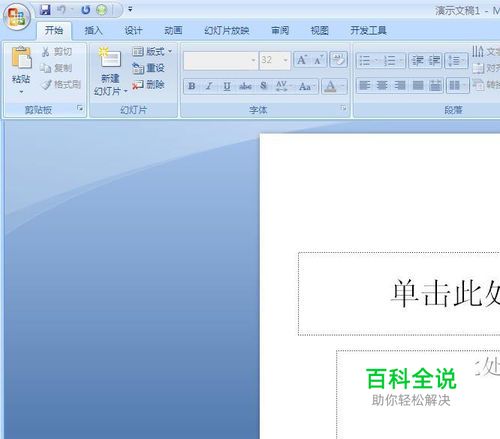Image resolution: width=500 pixels, height=439 pixels.
Task: Open the 插入 ribbon tab
Action: pyautogui.click(x=93, y=31)
